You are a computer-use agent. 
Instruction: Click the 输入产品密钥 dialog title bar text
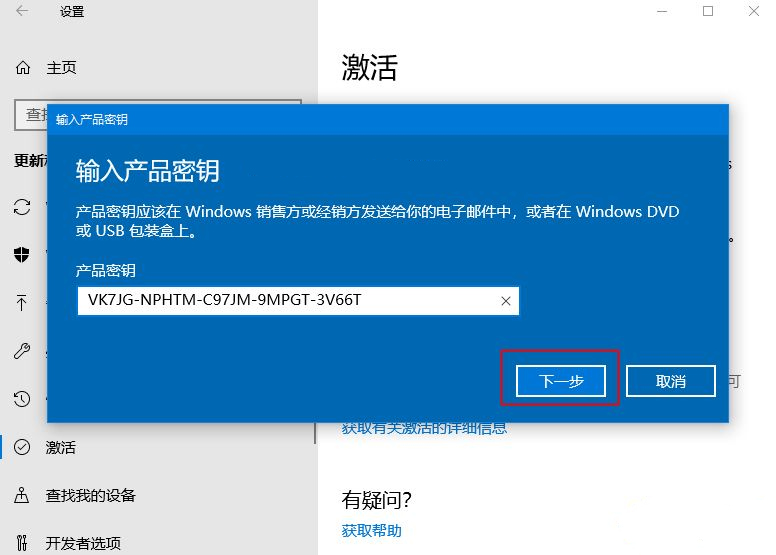click(x=92, y=119)
